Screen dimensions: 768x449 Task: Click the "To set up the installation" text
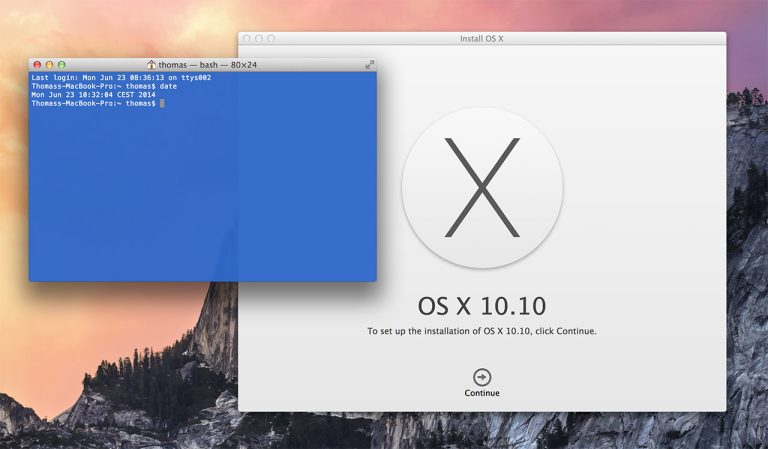click(x=482, y=330)
